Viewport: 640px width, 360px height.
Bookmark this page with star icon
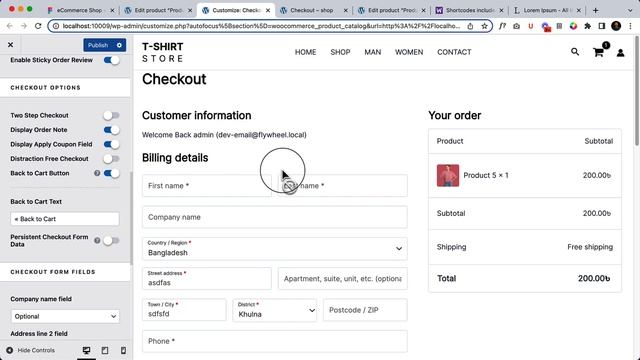coord(484,26)
